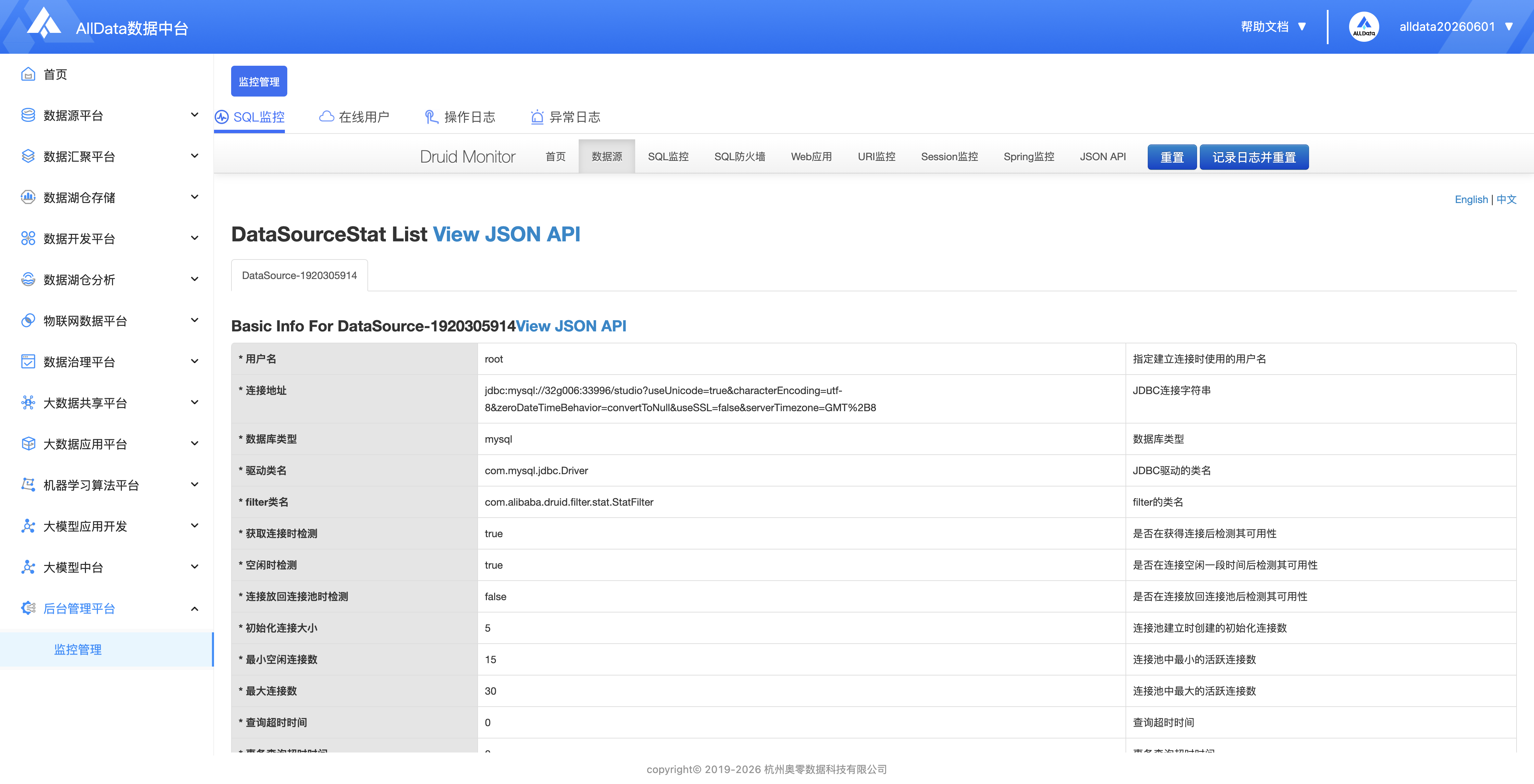This screenshot has height=784, width=1534.
Task: Click the 机器学习算法平台 icon
Action: click(x=28, y=485)
